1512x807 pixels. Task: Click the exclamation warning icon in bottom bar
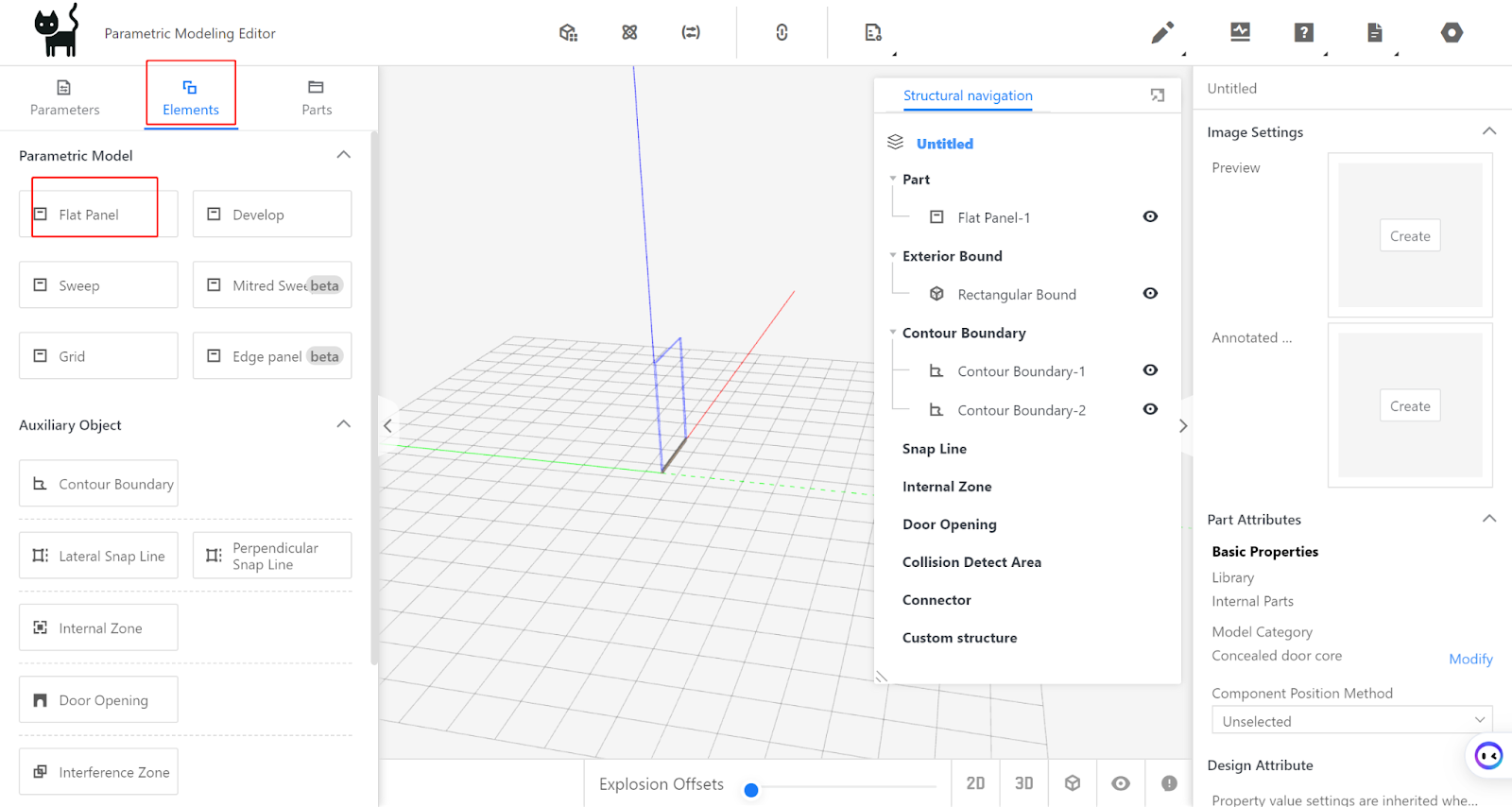(1169, 783)
